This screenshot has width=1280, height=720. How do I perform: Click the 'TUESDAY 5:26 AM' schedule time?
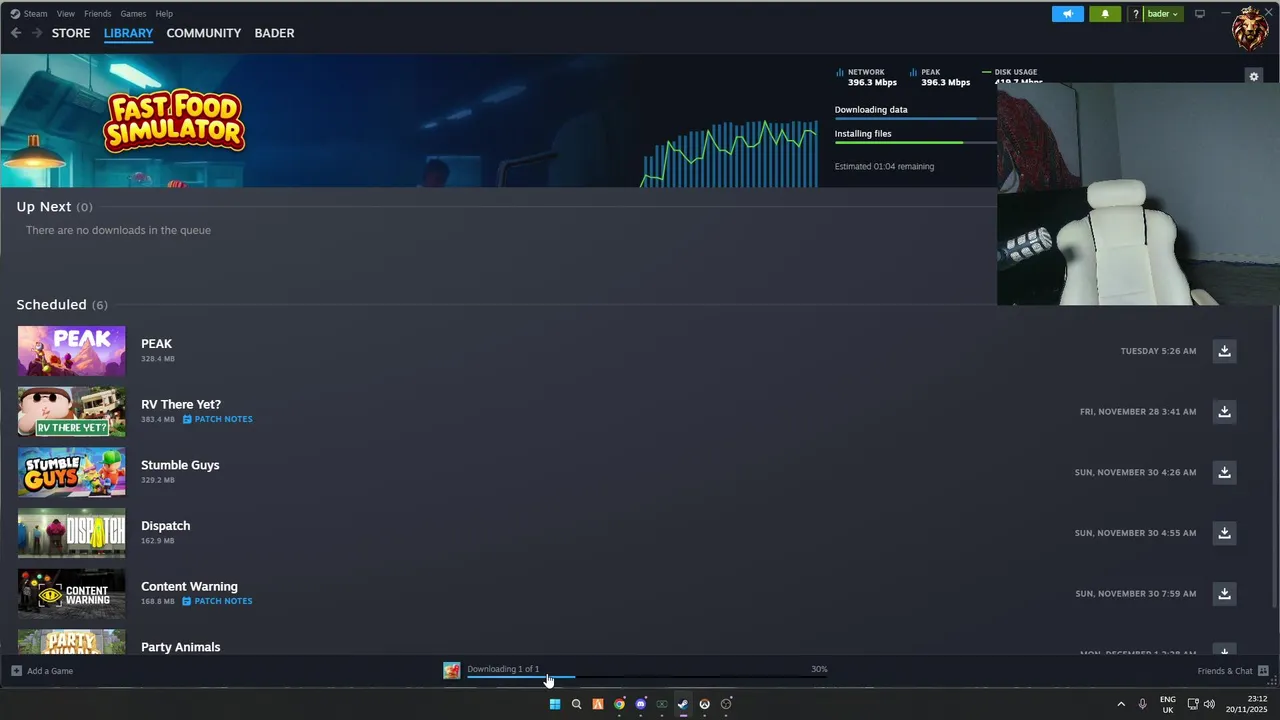coord(1158,351)
